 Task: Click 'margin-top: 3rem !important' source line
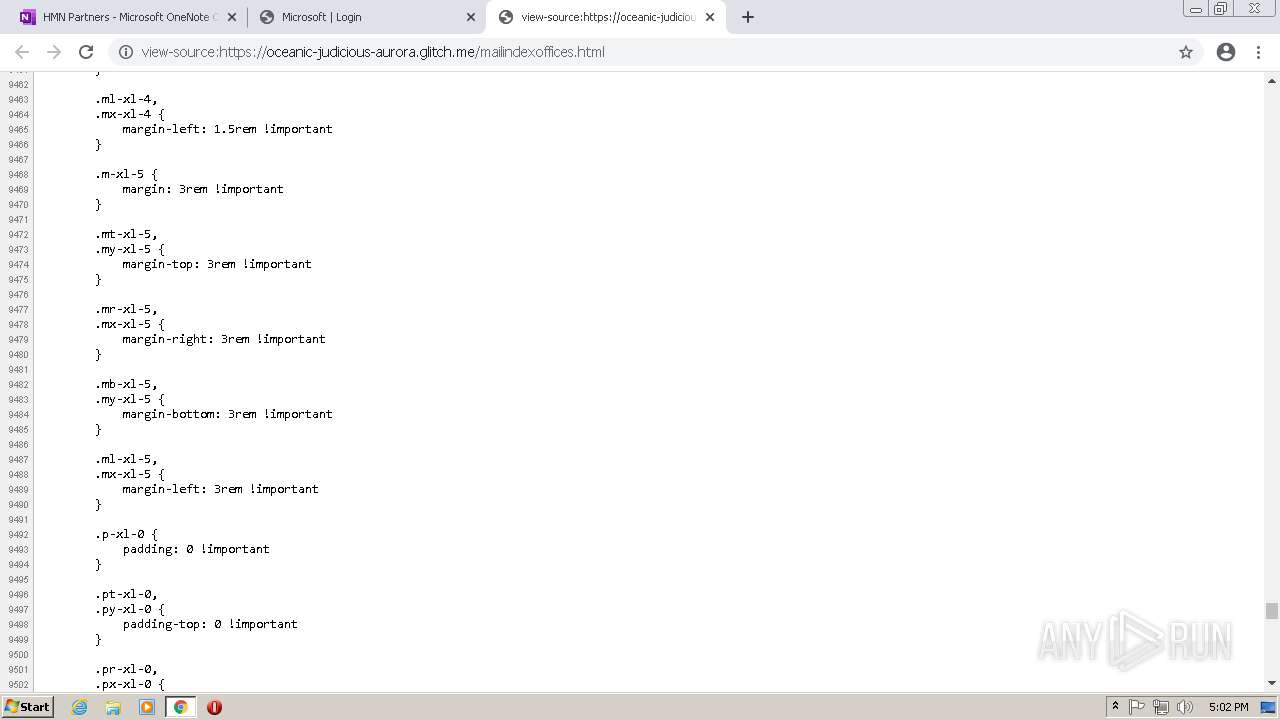tap(217, 264)
